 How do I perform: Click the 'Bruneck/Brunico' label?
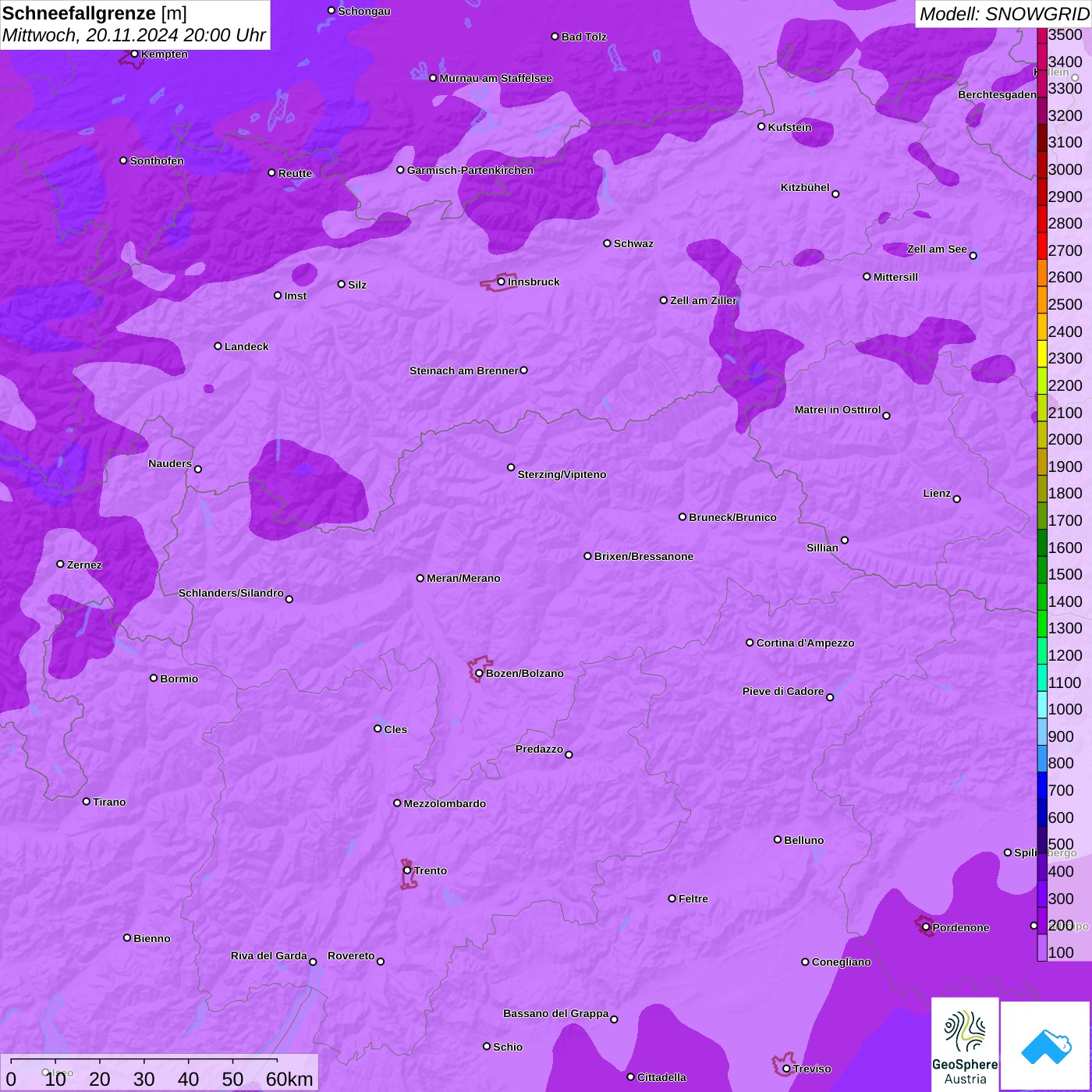tap(732, 517)
